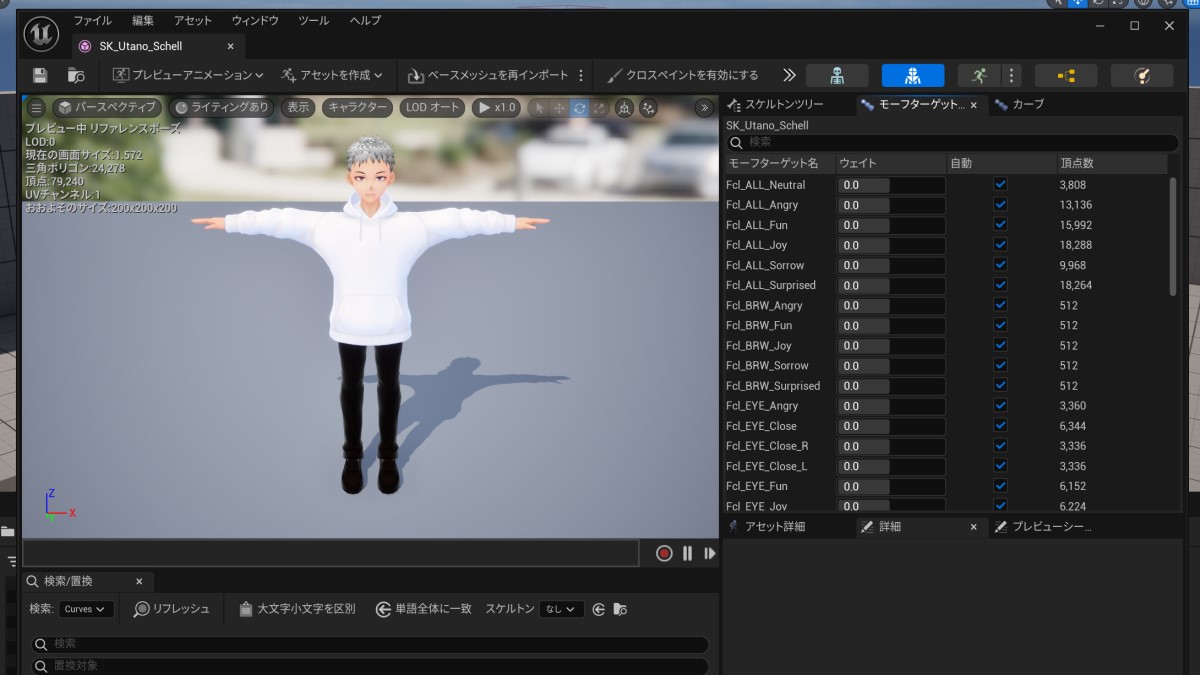Browse to asset in Content Browser icon
1200x675 pixels.
(76, 75)
